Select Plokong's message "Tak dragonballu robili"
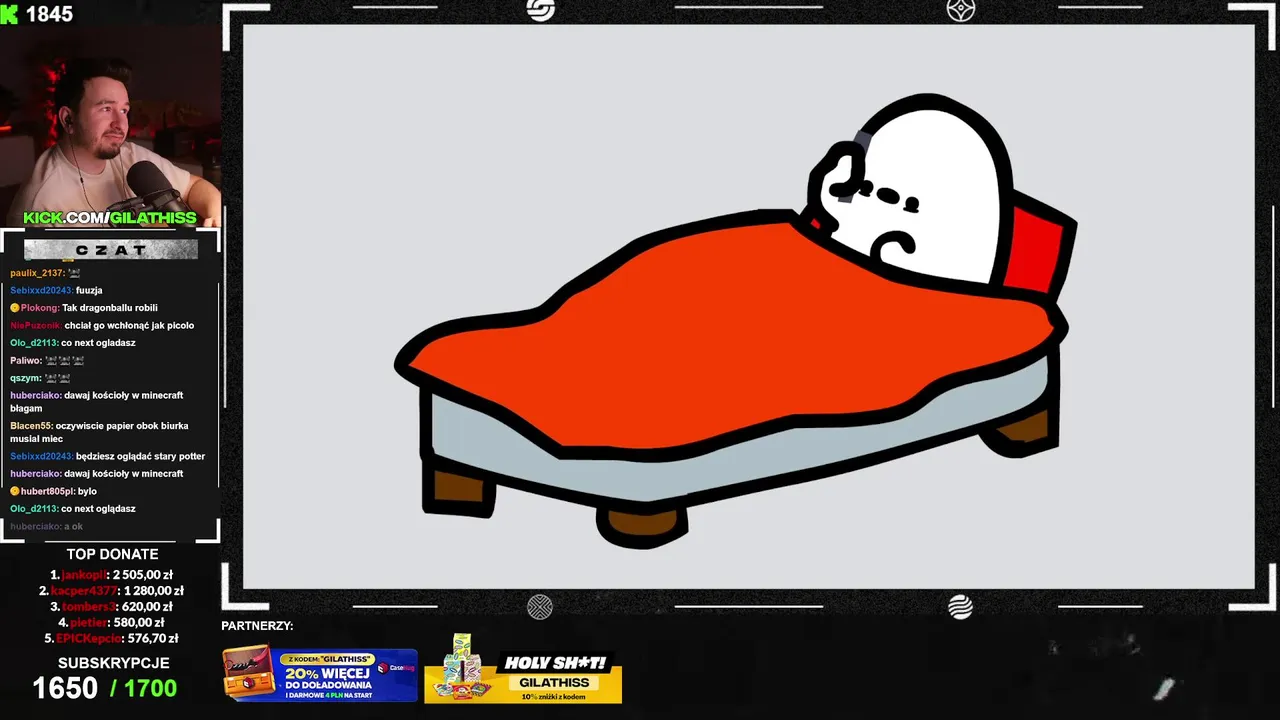This screenshot has width=1280, height=720. (110, 308)
